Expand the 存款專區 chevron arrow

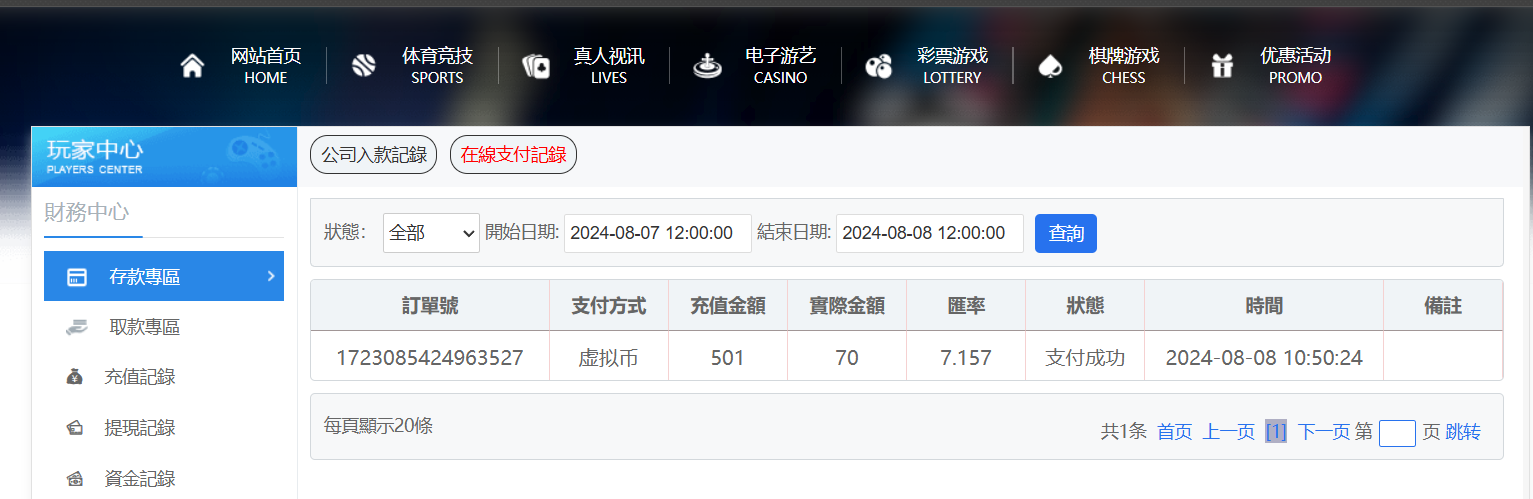coord(270,276)
